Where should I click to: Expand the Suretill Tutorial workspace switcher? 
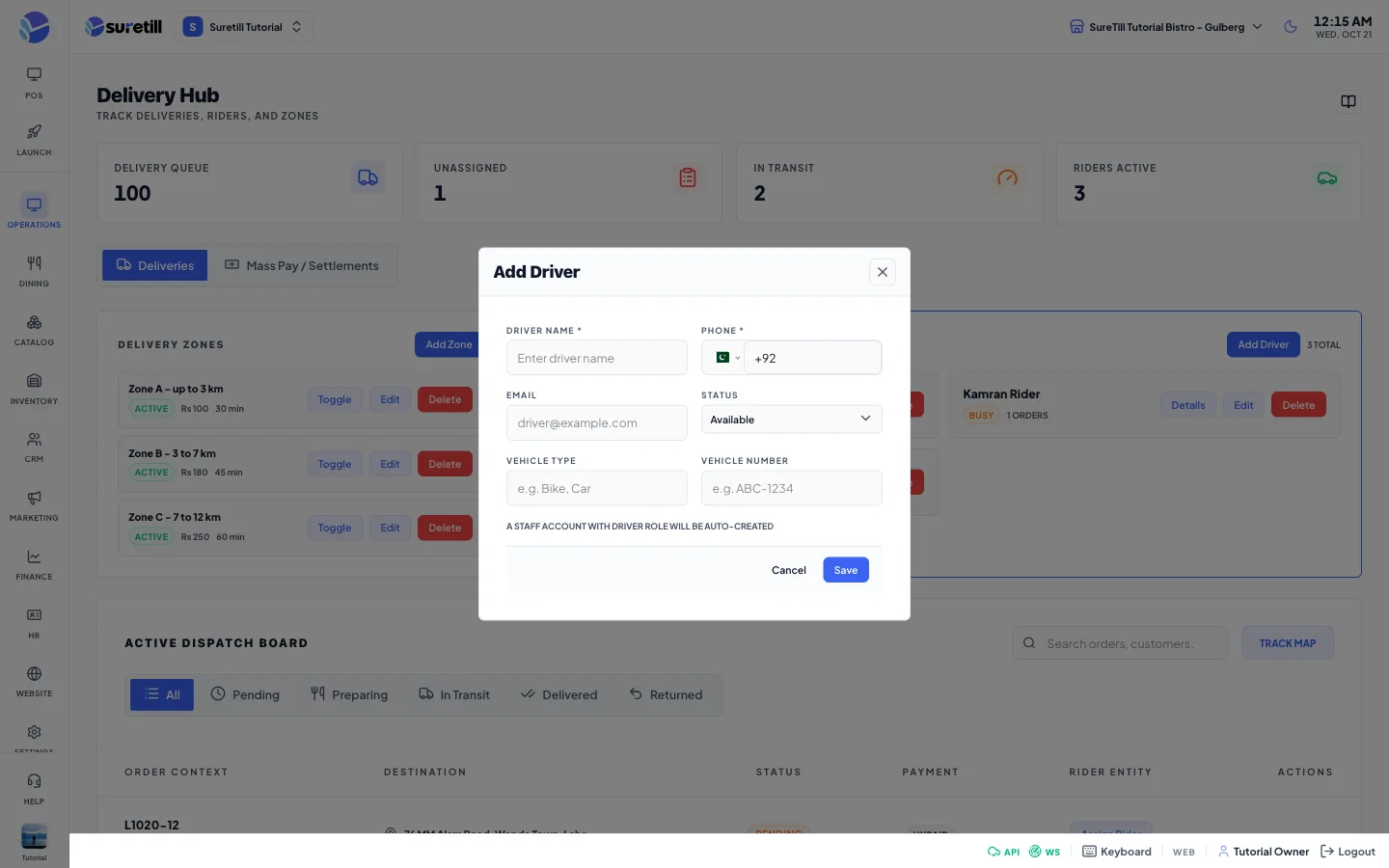244,27
